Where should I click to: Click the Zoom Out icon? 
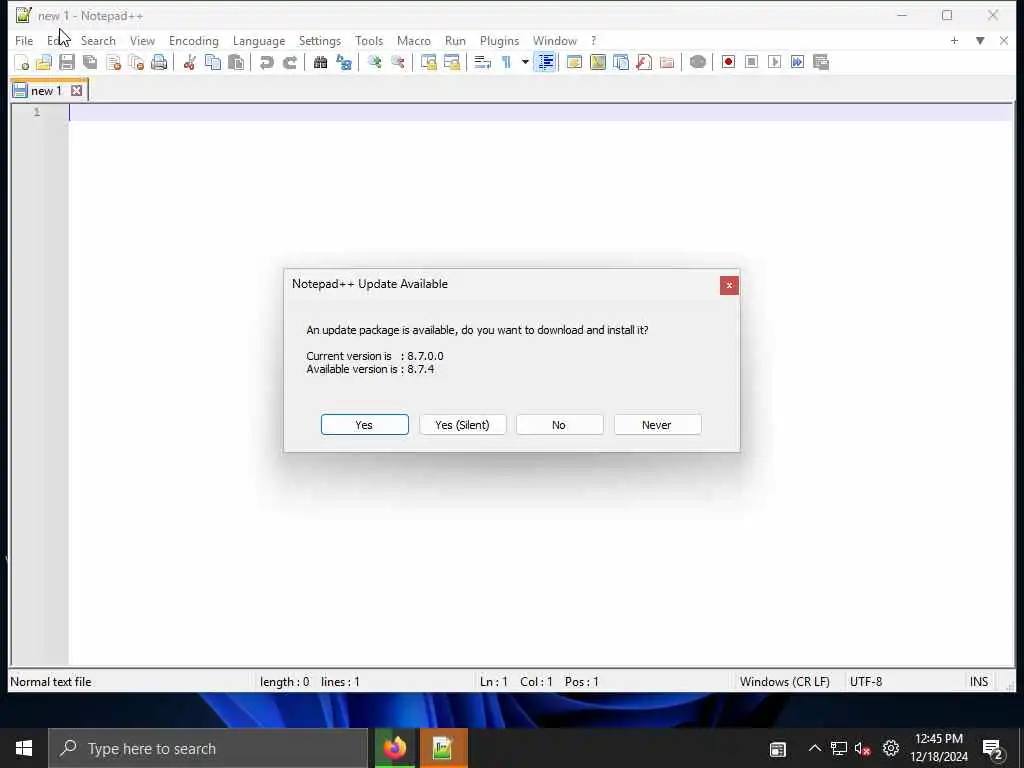pos(397,62)
